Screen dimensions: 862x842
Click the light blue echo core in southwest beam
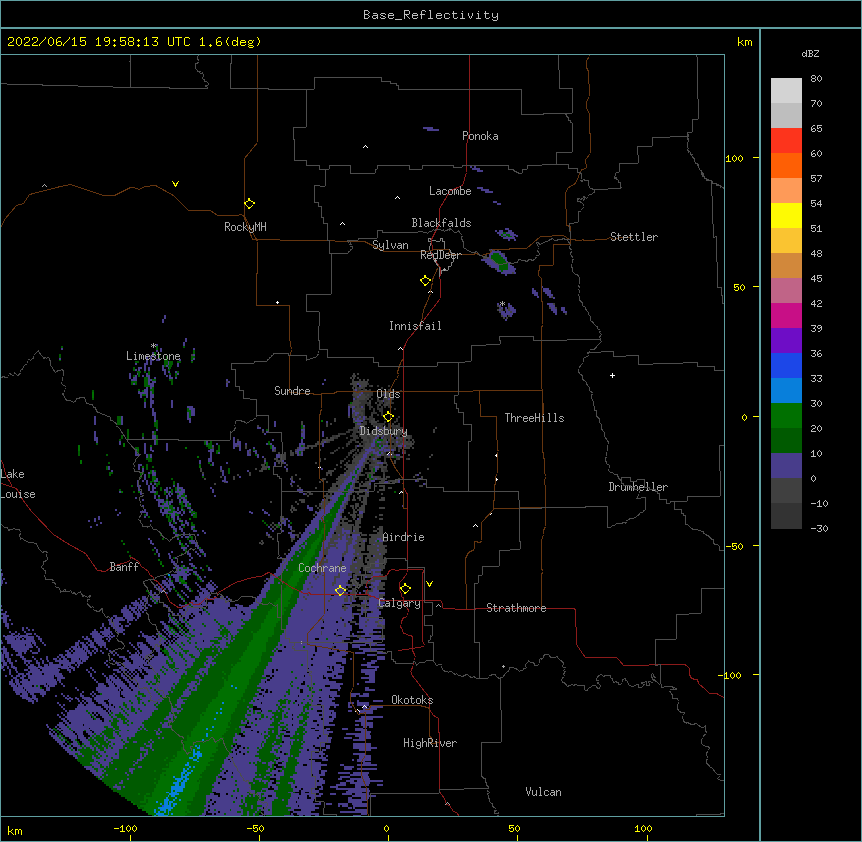point(179,783)
